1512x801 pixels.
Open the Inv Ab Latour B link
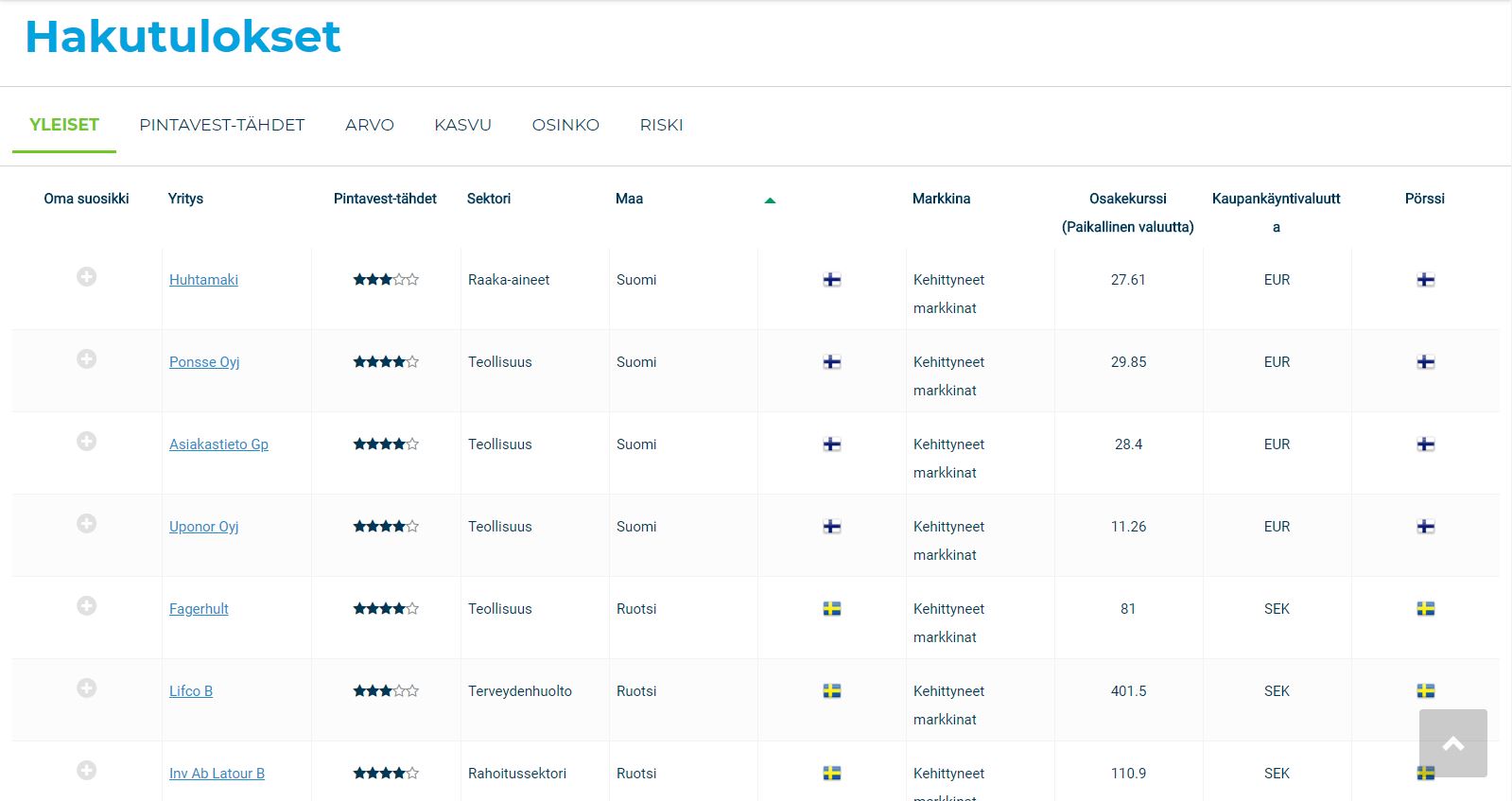pyautogui.click(x=217, y=774)
